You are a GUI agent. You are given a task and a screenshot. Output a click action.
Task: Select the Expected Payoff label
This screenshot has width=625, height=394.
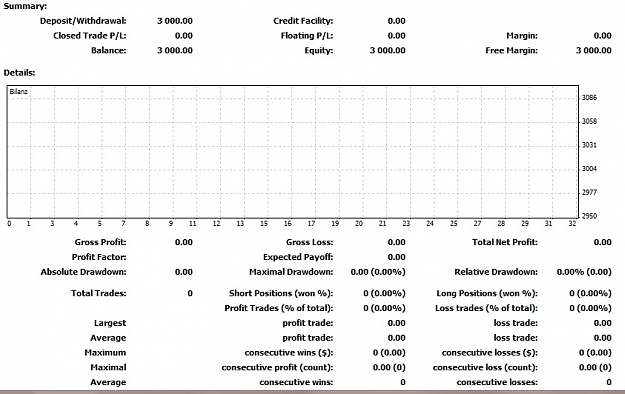coord(298,257)
